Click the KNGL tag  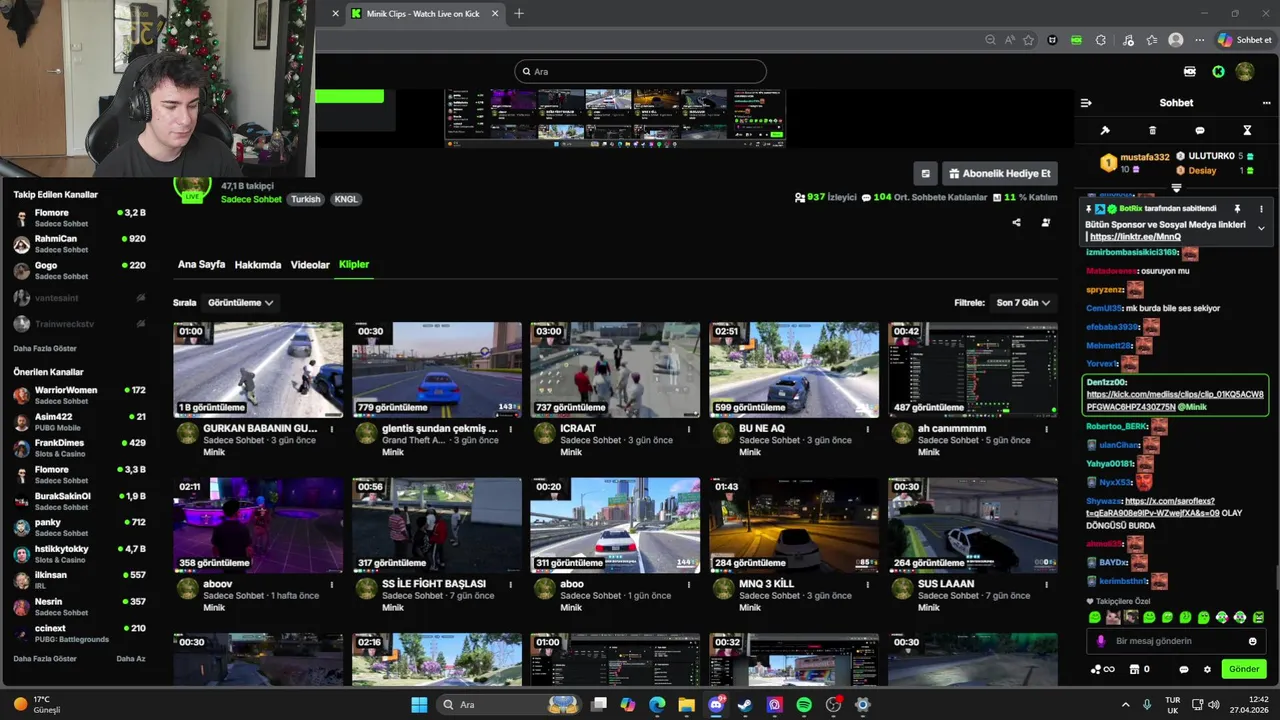point(346,199)
